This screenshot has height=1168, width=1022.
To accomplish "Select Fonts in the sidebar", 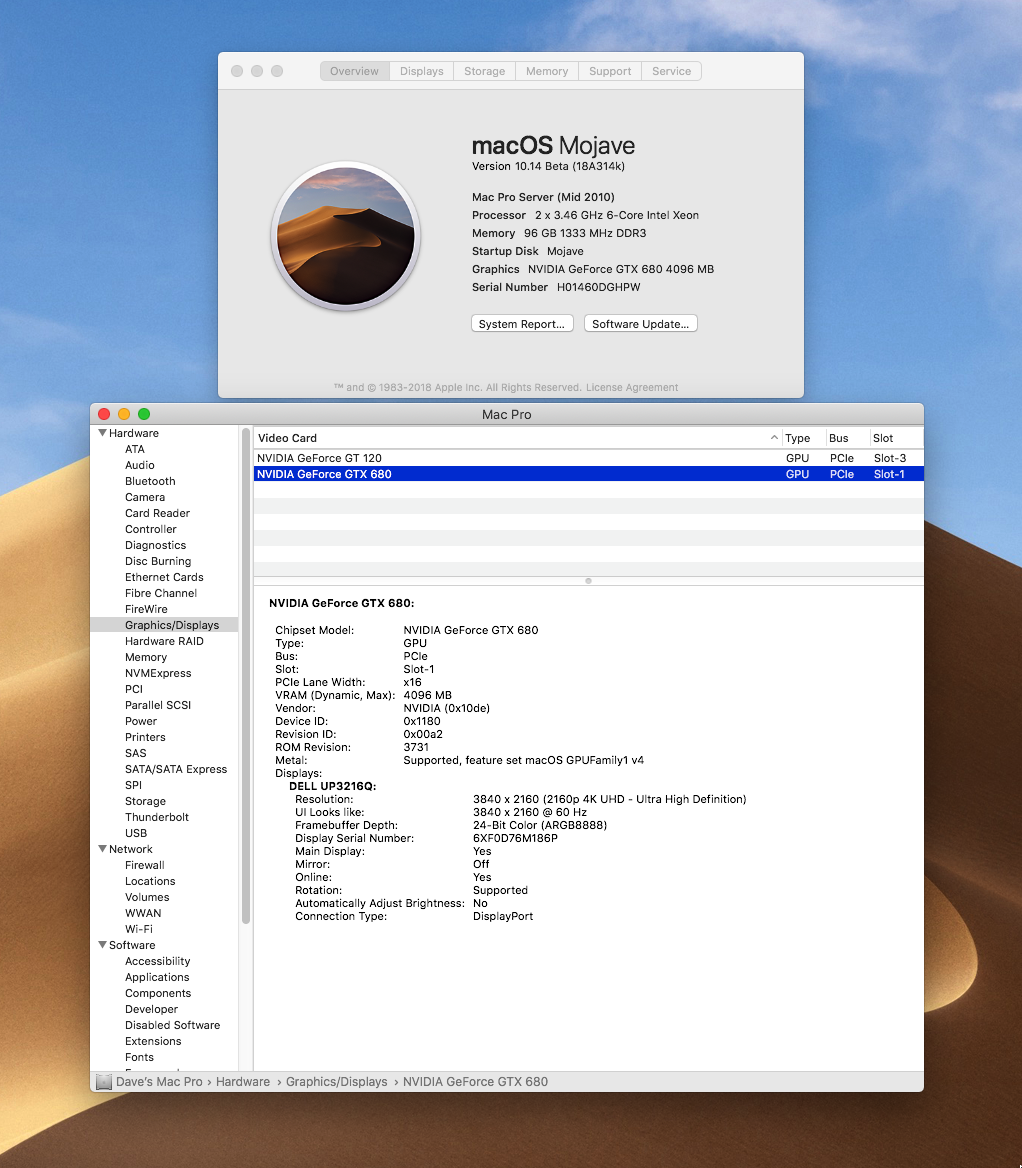I will coord(139,1057).
